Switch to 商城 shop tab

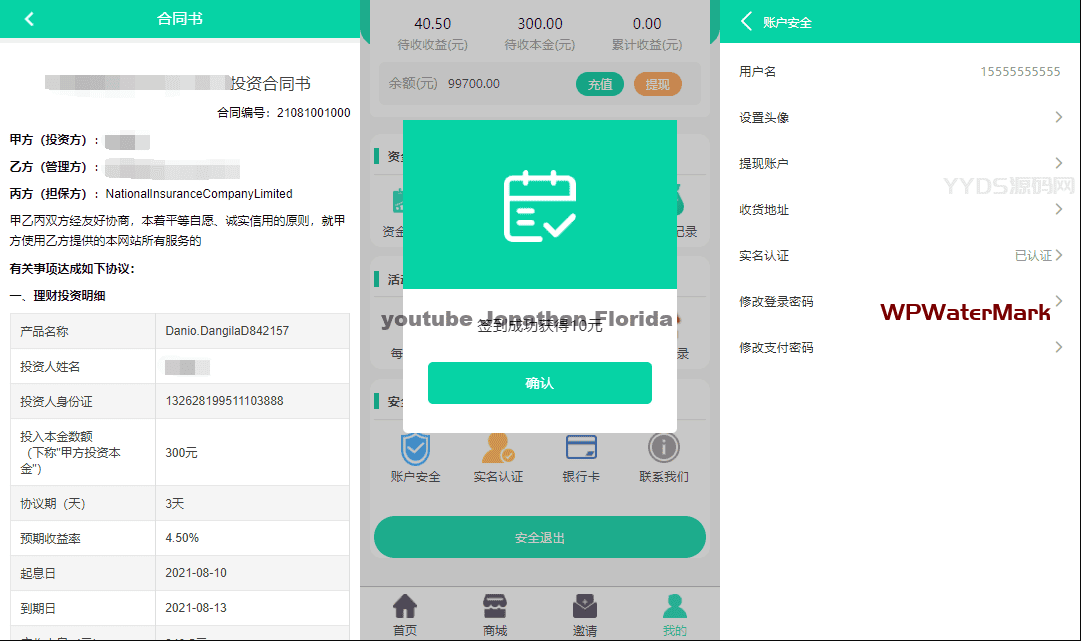coord(495,615)
